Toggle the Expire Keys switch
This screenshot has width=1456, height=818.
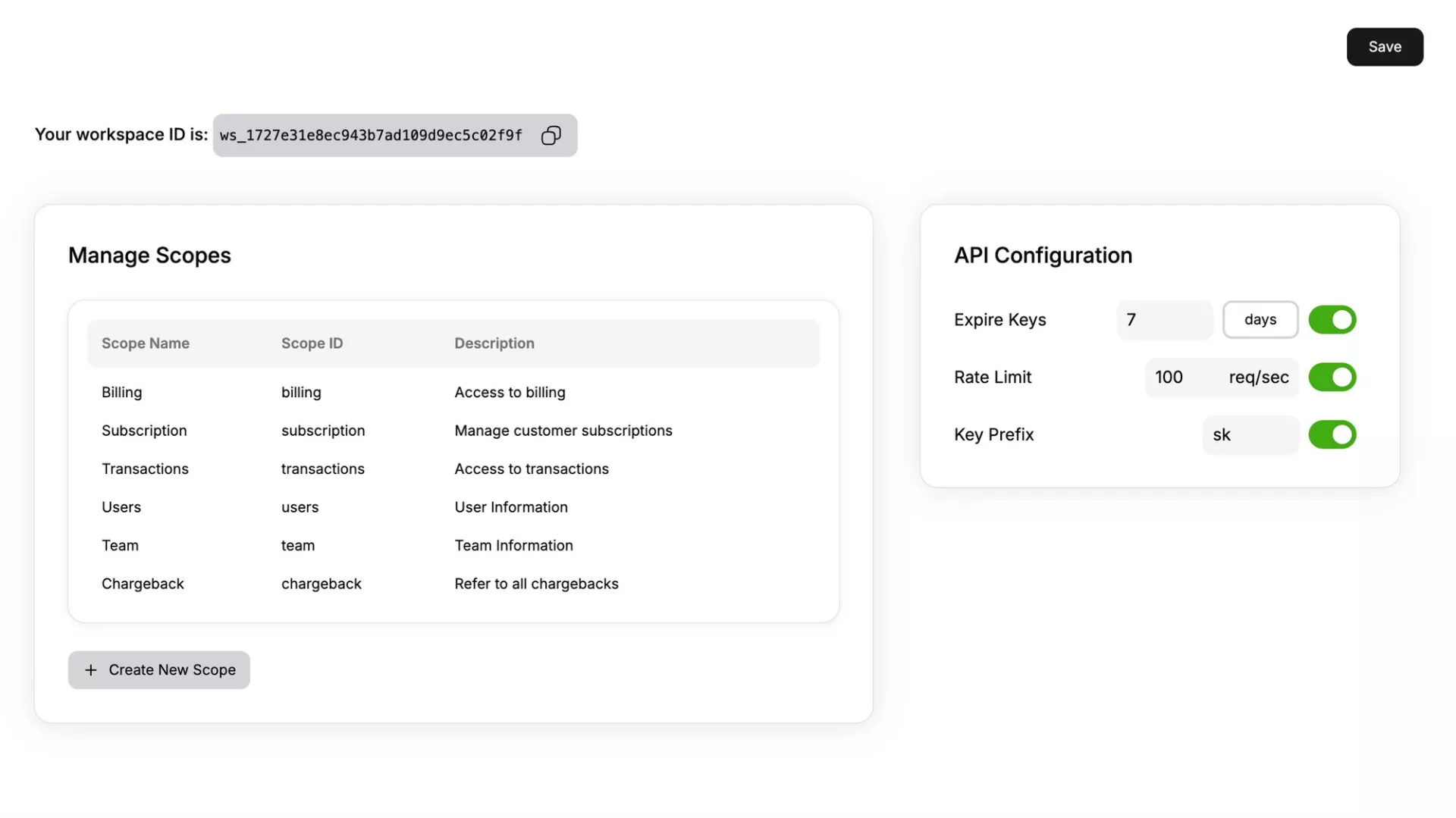tap(1332, 320)
